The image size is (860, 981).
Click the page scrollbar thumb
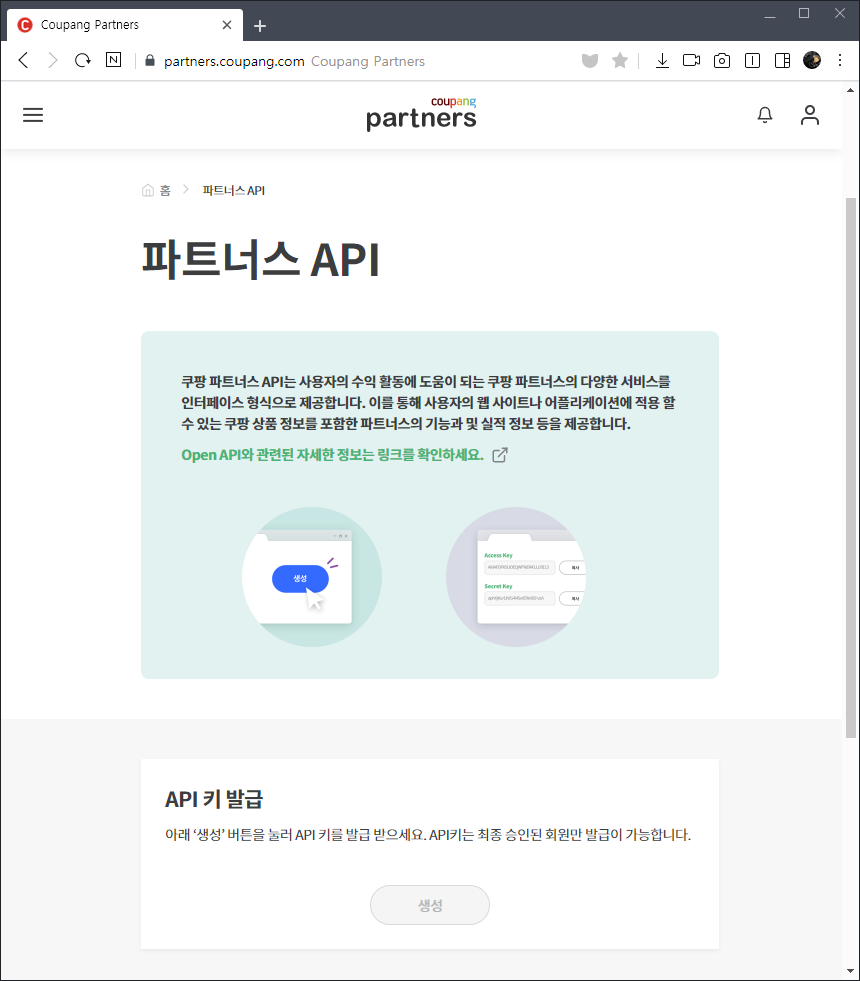(851, 467)
